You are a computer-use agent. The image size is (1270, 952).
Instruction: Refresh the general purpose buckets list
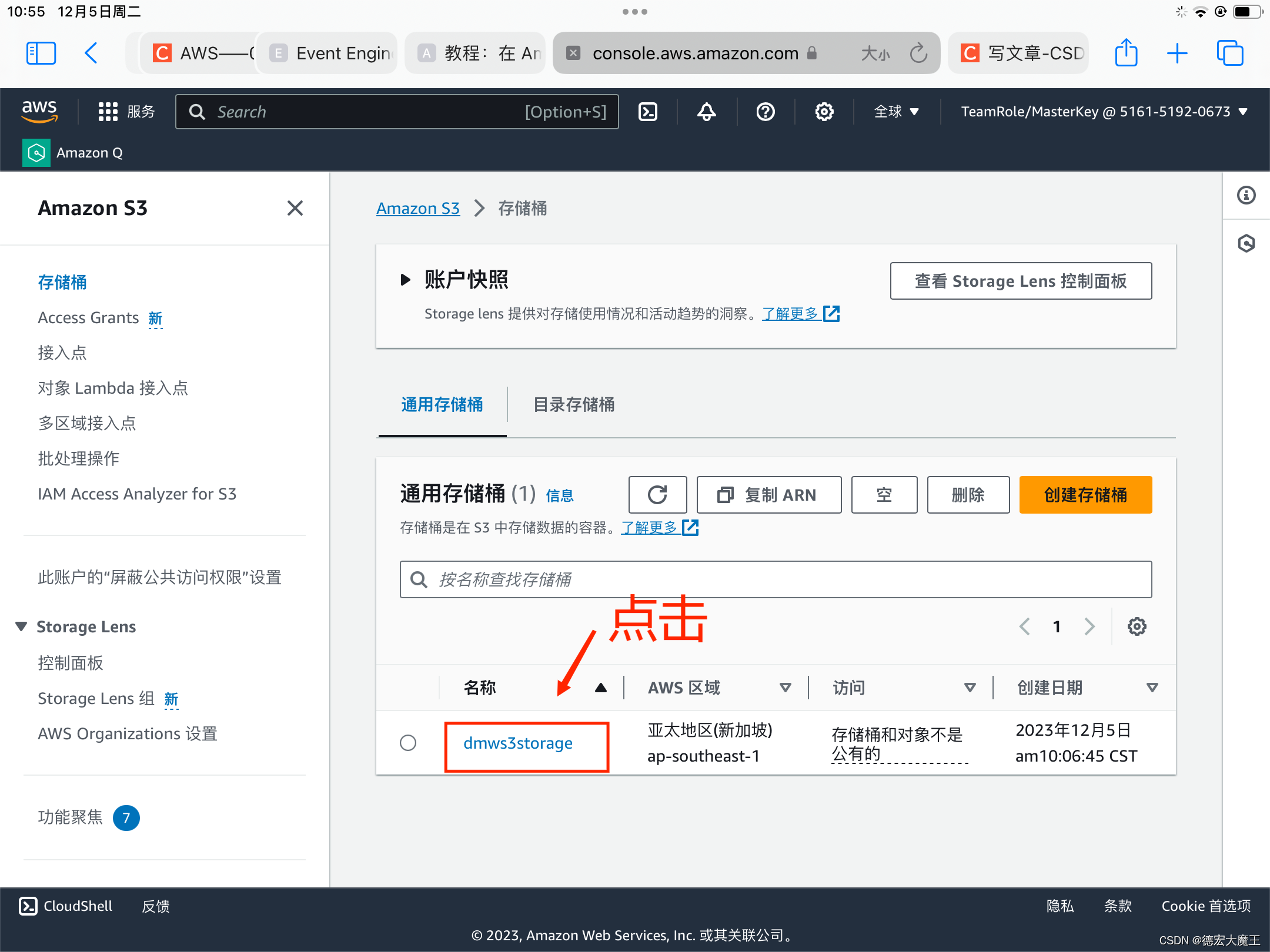657,495
